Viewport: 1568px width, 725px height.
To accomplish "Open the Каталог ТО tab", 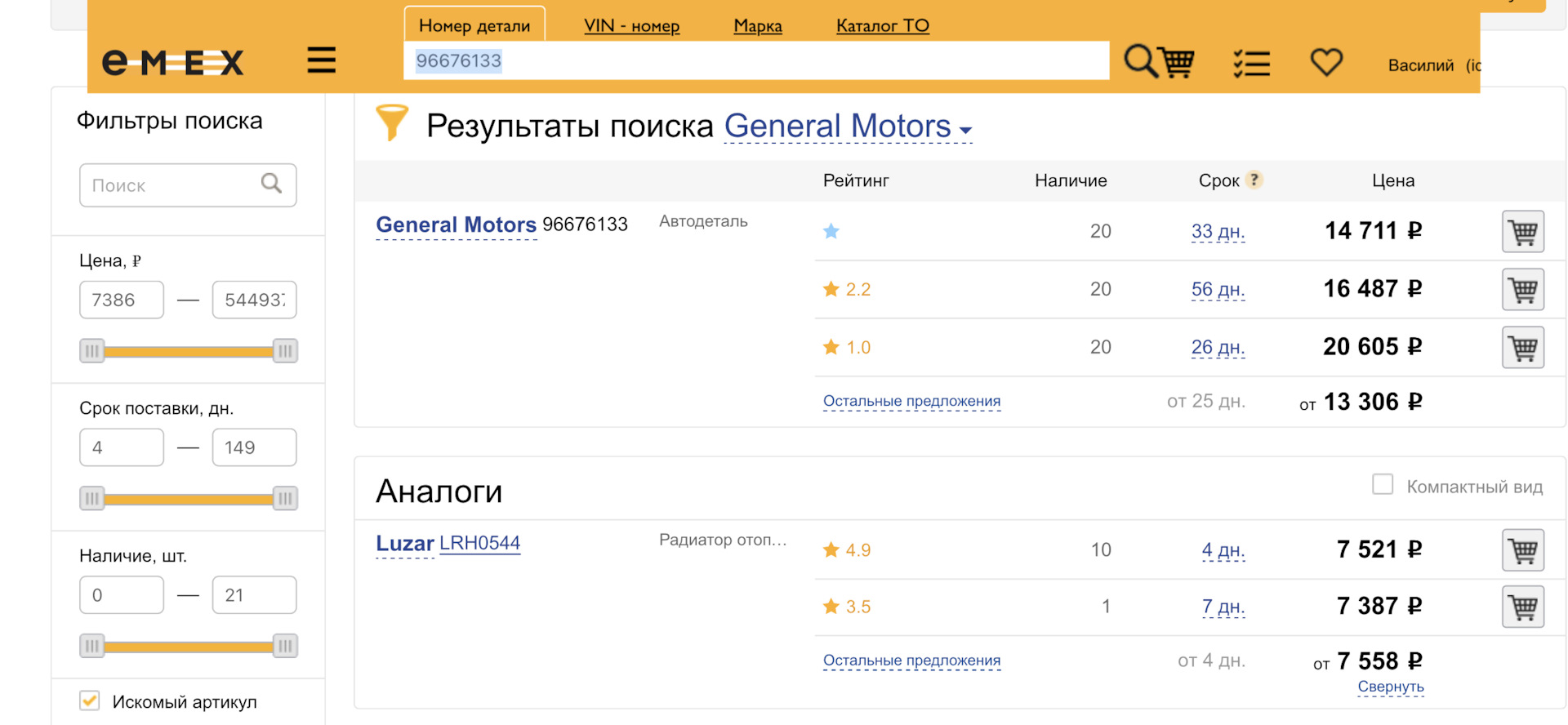I will coord(882,26).
